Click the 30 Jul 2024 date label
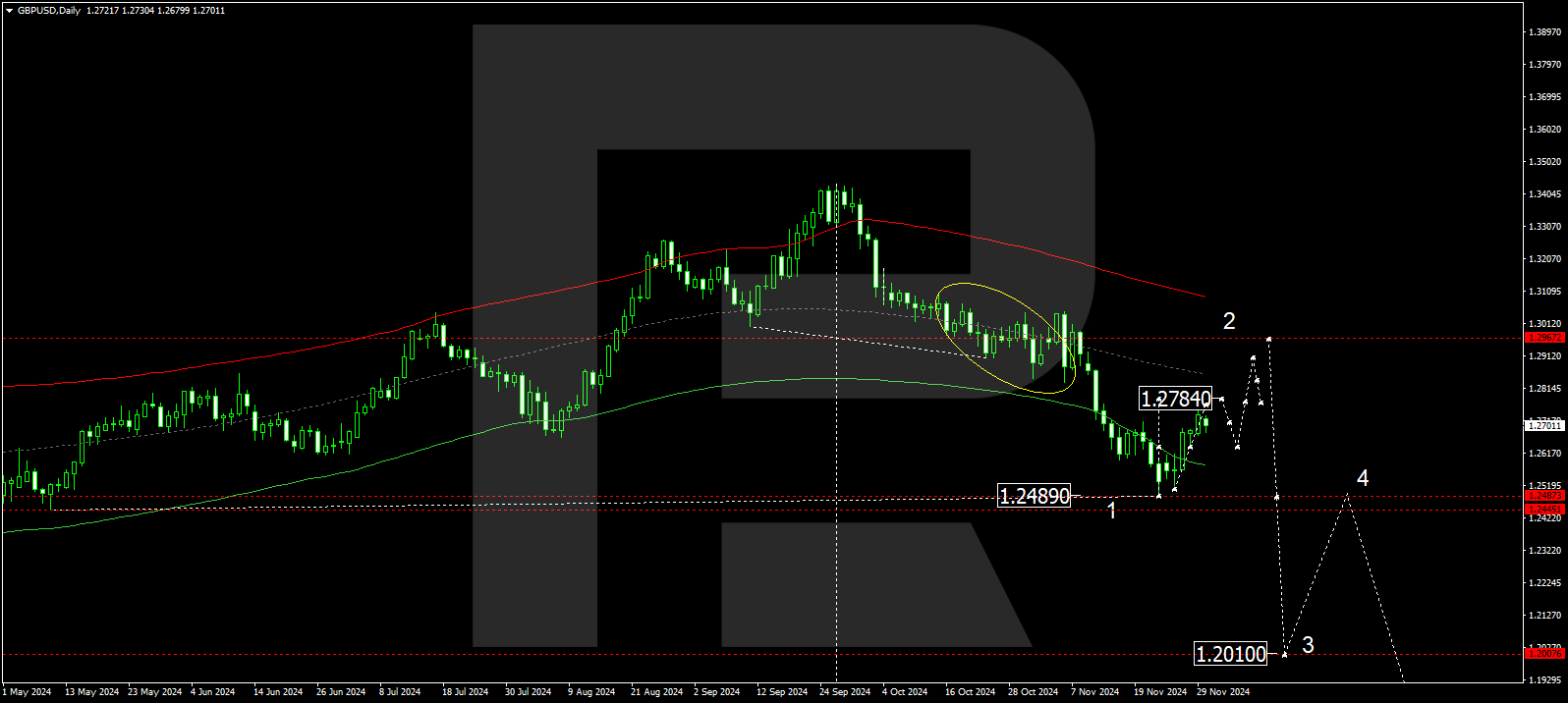Viewport: 1568px width, 703px height. [x=528, y=692]
